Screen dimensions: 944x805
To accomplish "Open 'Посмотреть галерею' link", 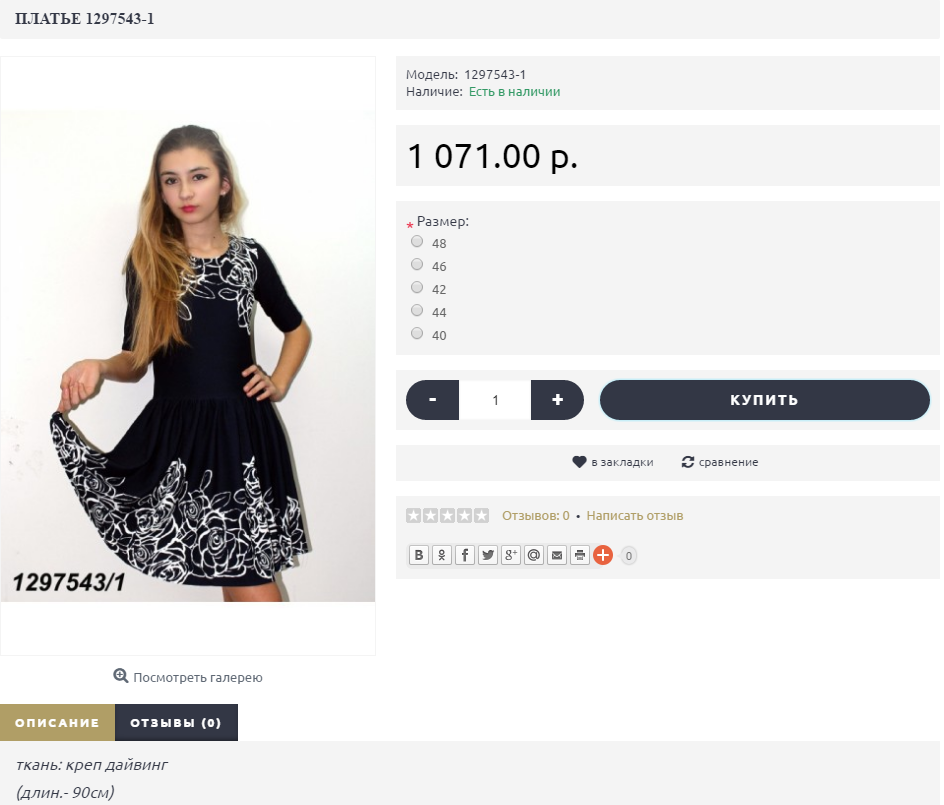I will tap(197, 677).
